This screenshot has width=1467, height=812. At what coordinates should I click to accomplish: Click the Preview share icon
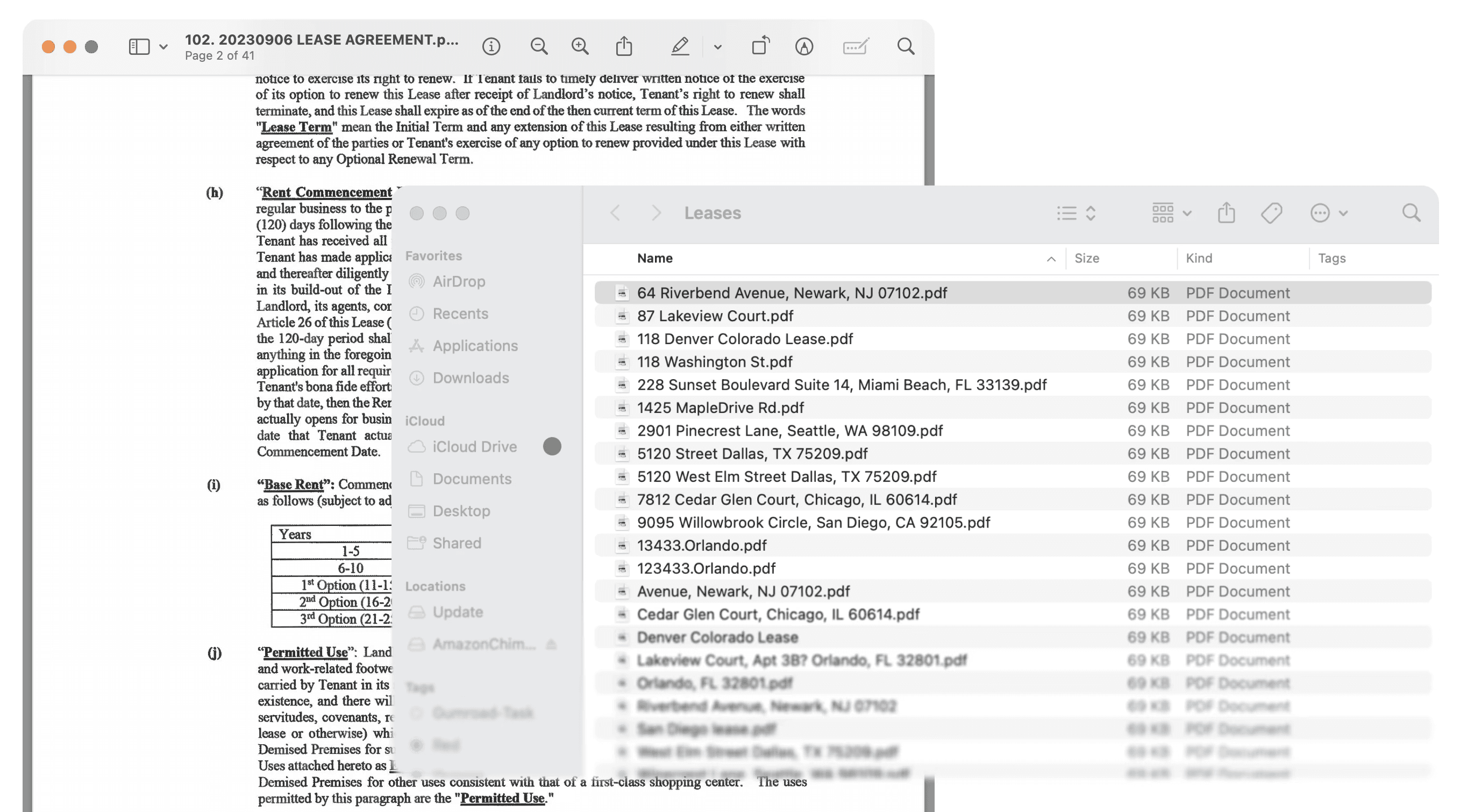624,46
